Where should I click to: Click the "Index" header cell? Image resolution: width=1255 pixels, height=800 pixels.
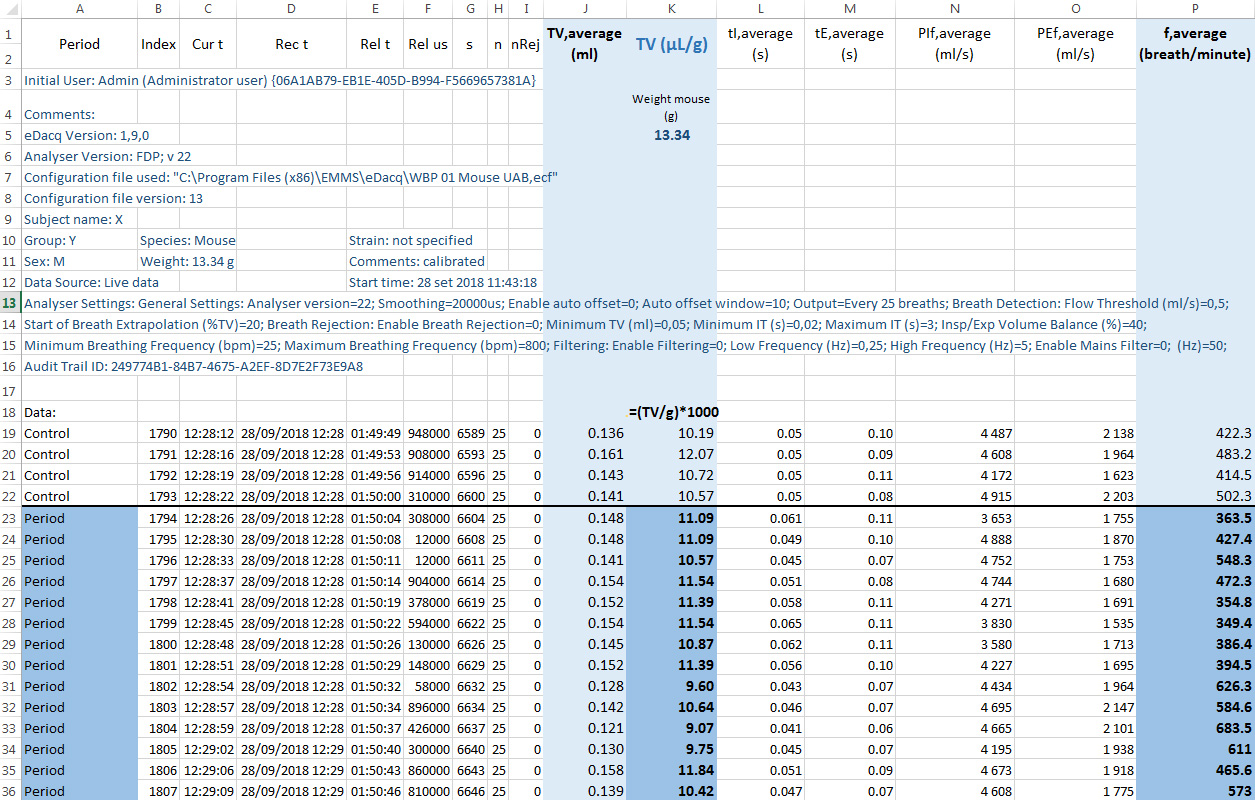(158, 44)
